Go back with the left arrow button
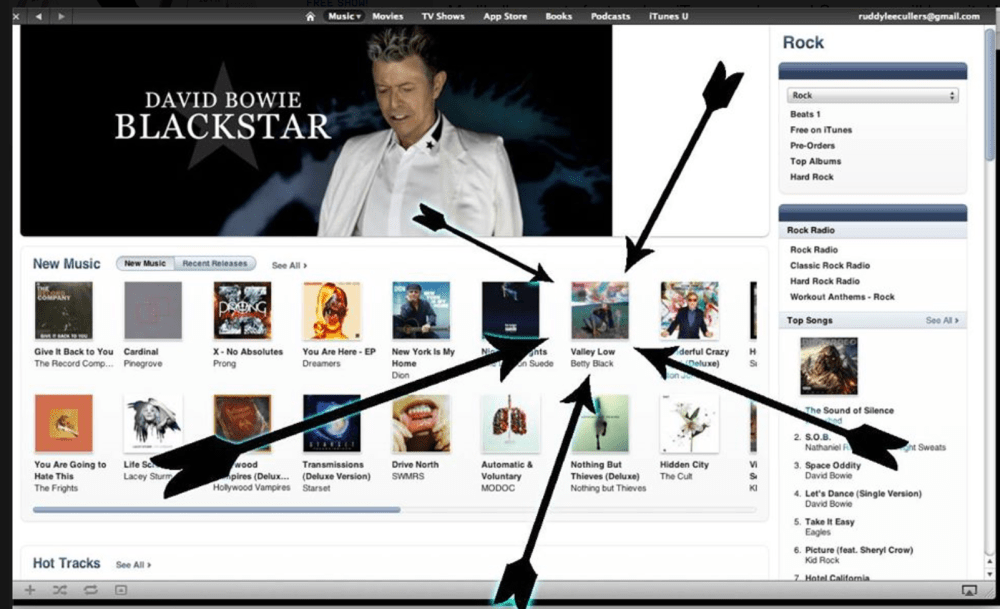This screenshot has width=1000, height=609. tap(39, 17)
